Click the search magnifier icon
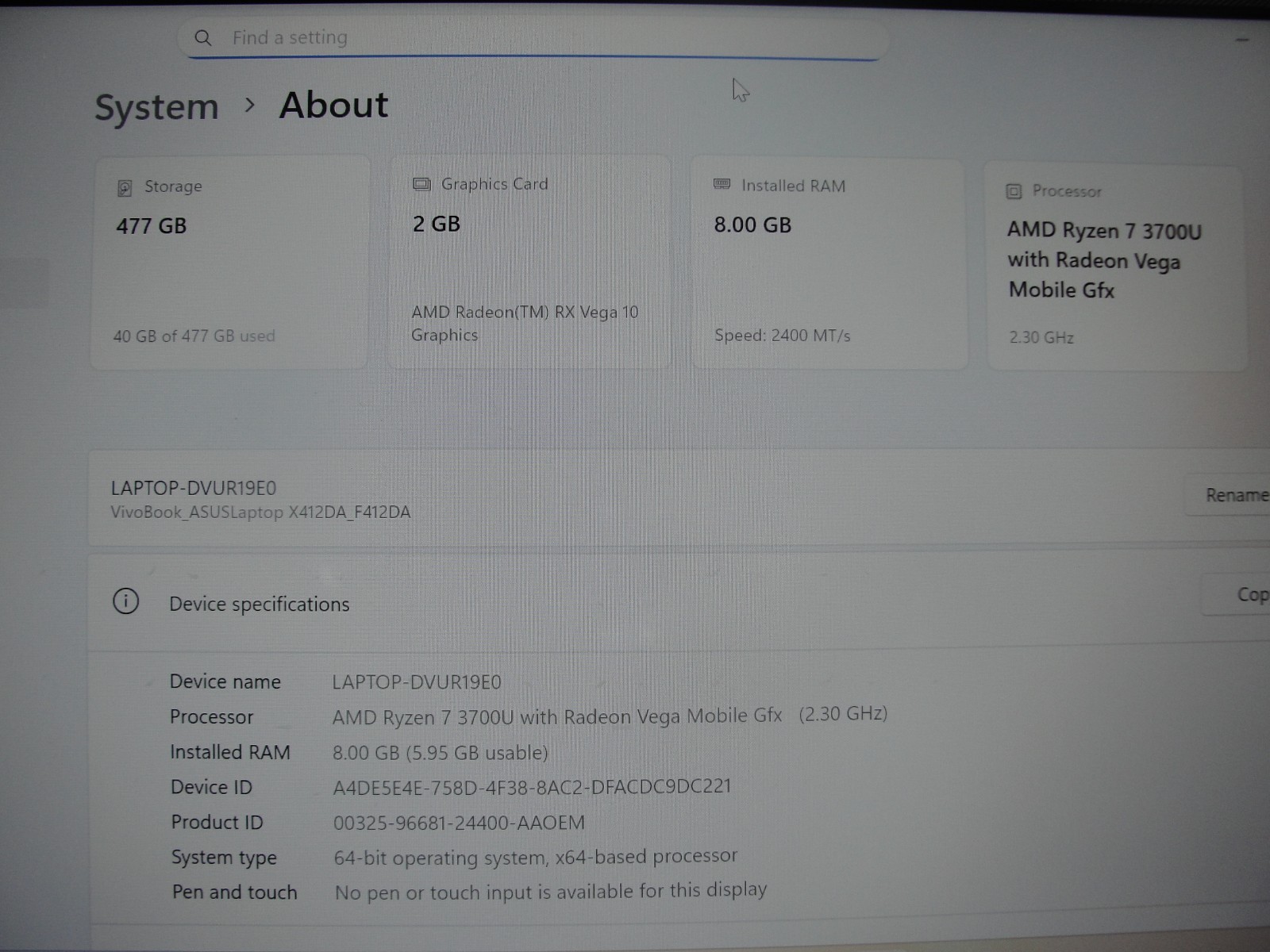Image resolution: width=1270 pixels, height=952 pixels. (203, 37)
